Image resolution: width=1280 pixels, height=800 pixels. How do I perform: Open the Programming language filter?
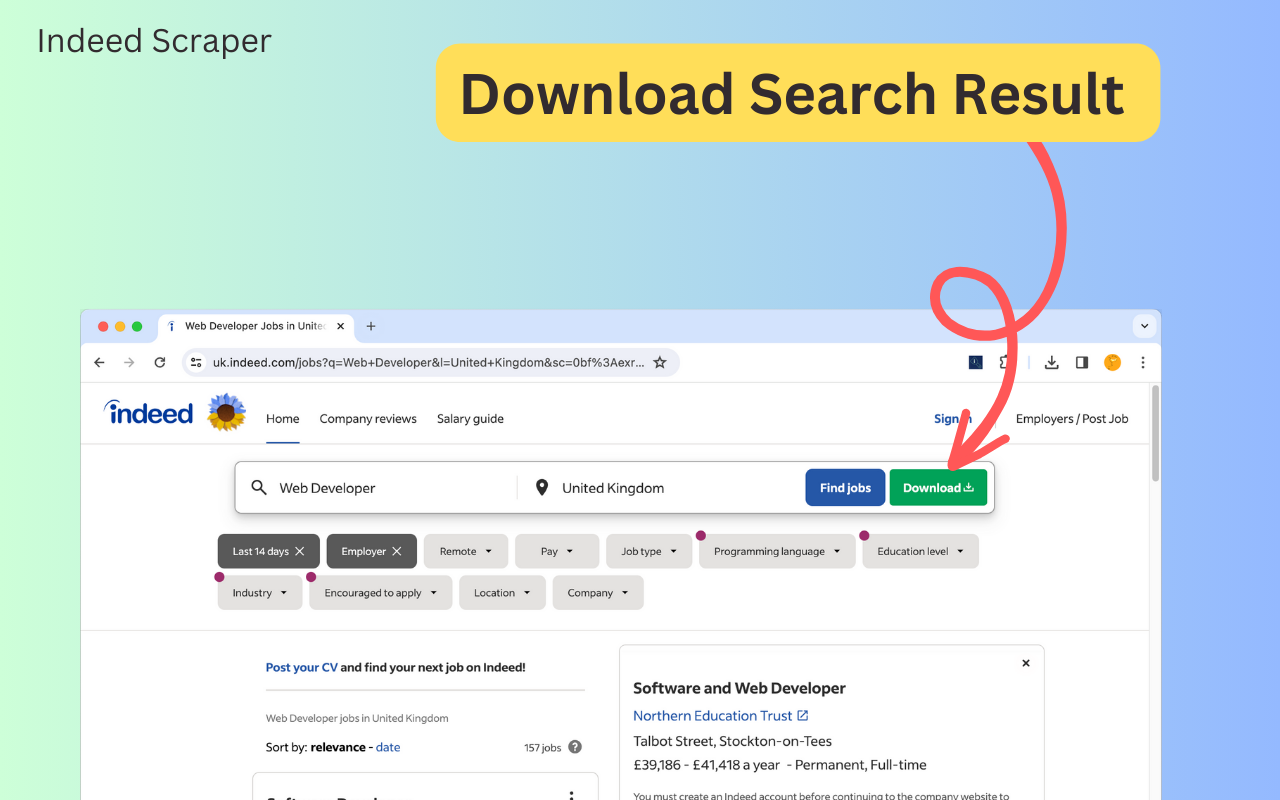click(777, 551)
